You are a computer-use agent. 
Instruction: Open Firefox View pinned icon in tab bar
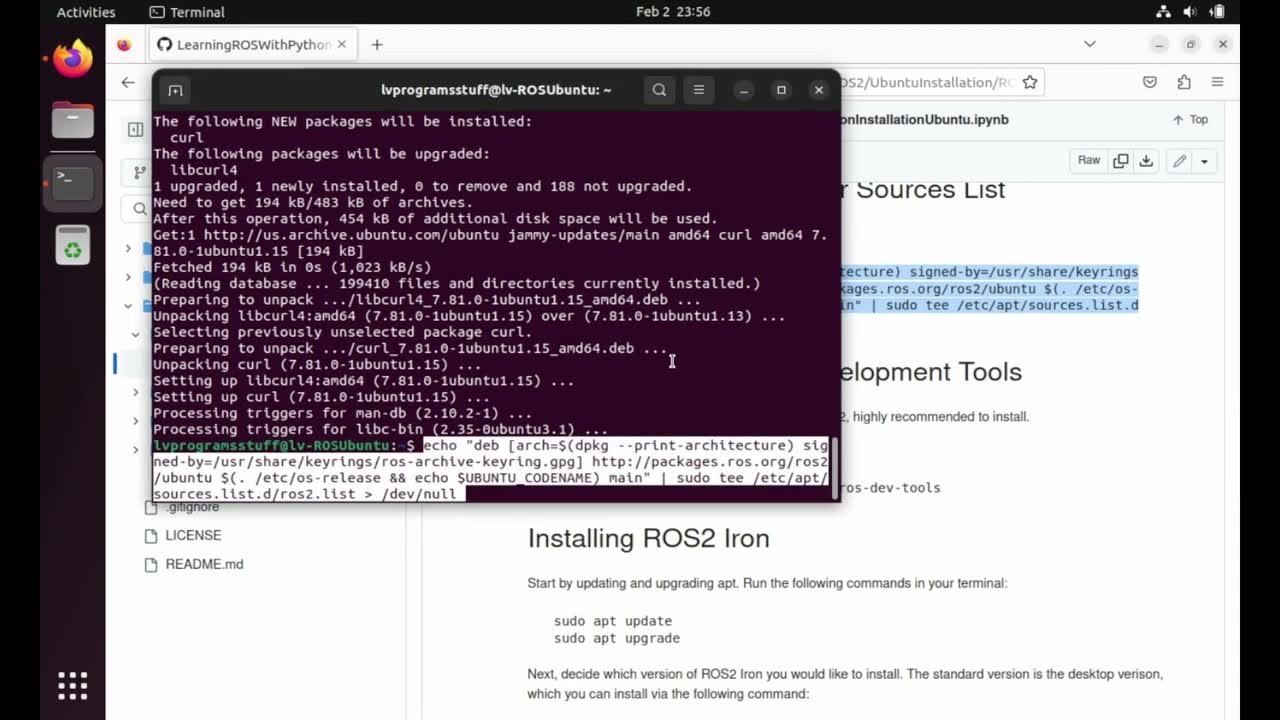(124, 45)
